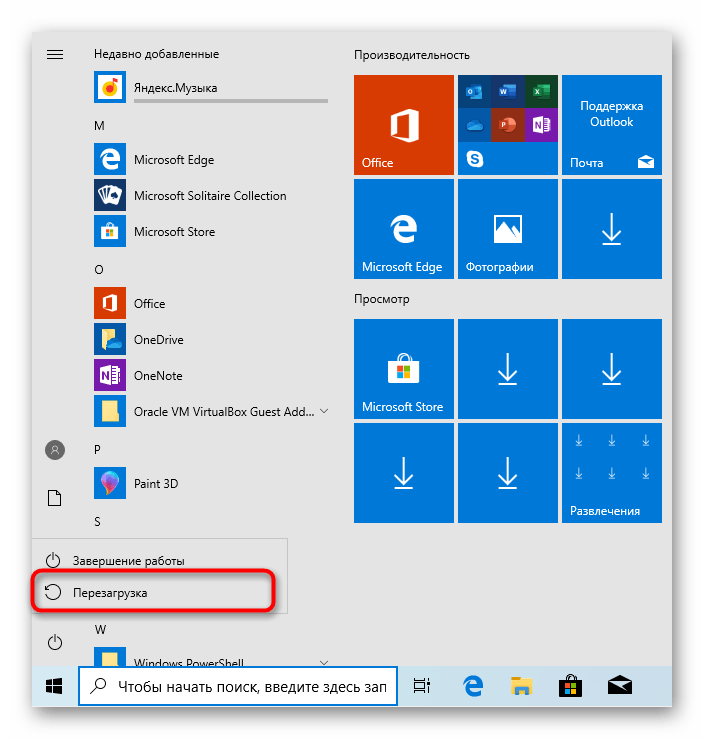Open Word in the Office apps tile

(x=508, y=91)
